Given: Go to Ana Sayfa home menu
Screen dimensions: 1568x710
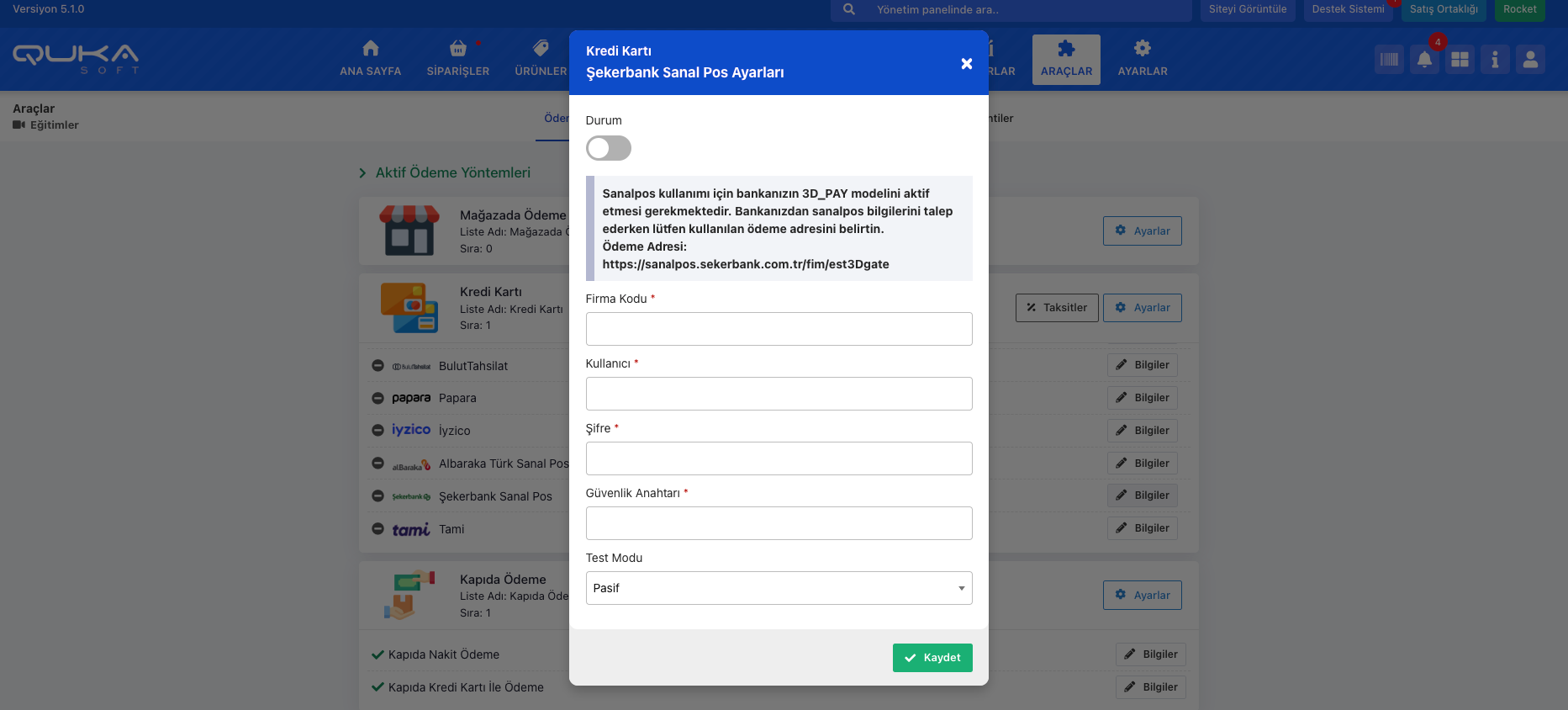Looking at the screenshot, I should (370, 59).
